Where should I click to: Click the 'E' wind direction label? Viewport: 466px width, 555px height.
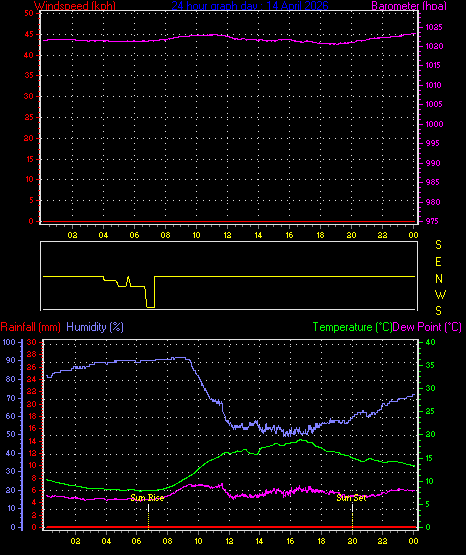pyautogui.click(x=438, y=262)
